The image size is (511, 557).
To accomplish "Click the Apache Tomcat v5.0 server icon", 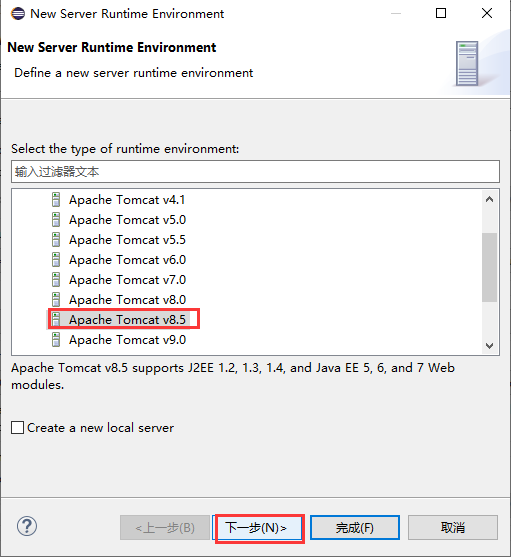I will [x=56, y=220].
